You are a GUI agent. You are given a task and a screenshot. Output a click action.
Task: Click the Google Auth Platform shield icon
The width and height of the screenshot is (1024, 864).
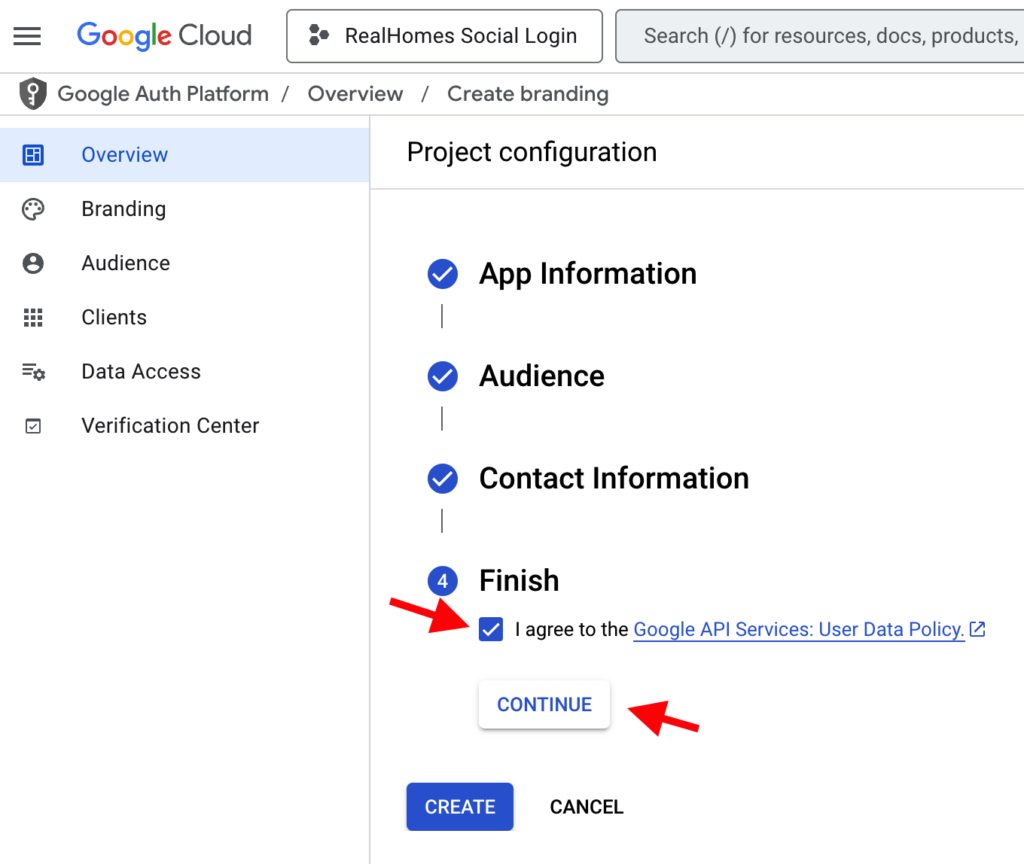click(x=33, y=93)
